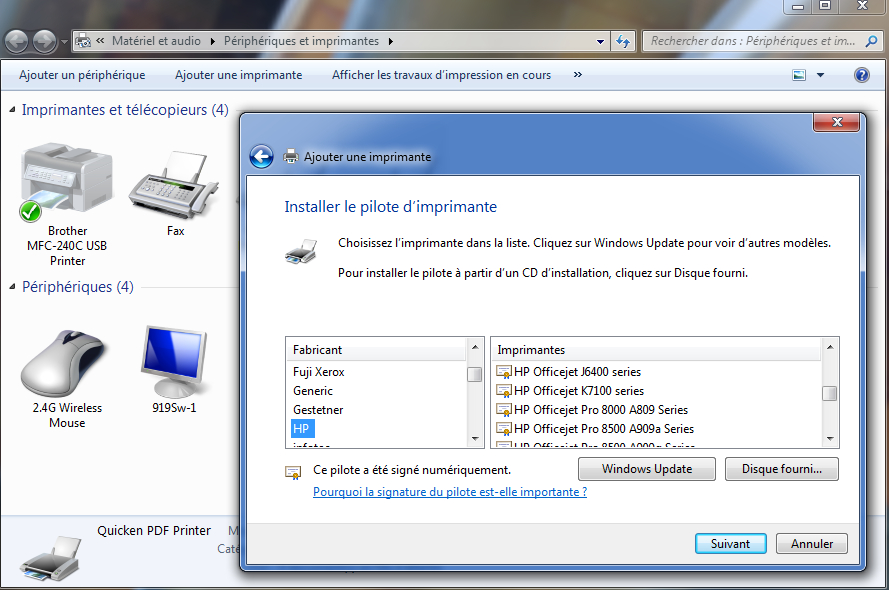Click the Imprimantes column header
Viewport: 889px width, 590px height.
point(657,350)
